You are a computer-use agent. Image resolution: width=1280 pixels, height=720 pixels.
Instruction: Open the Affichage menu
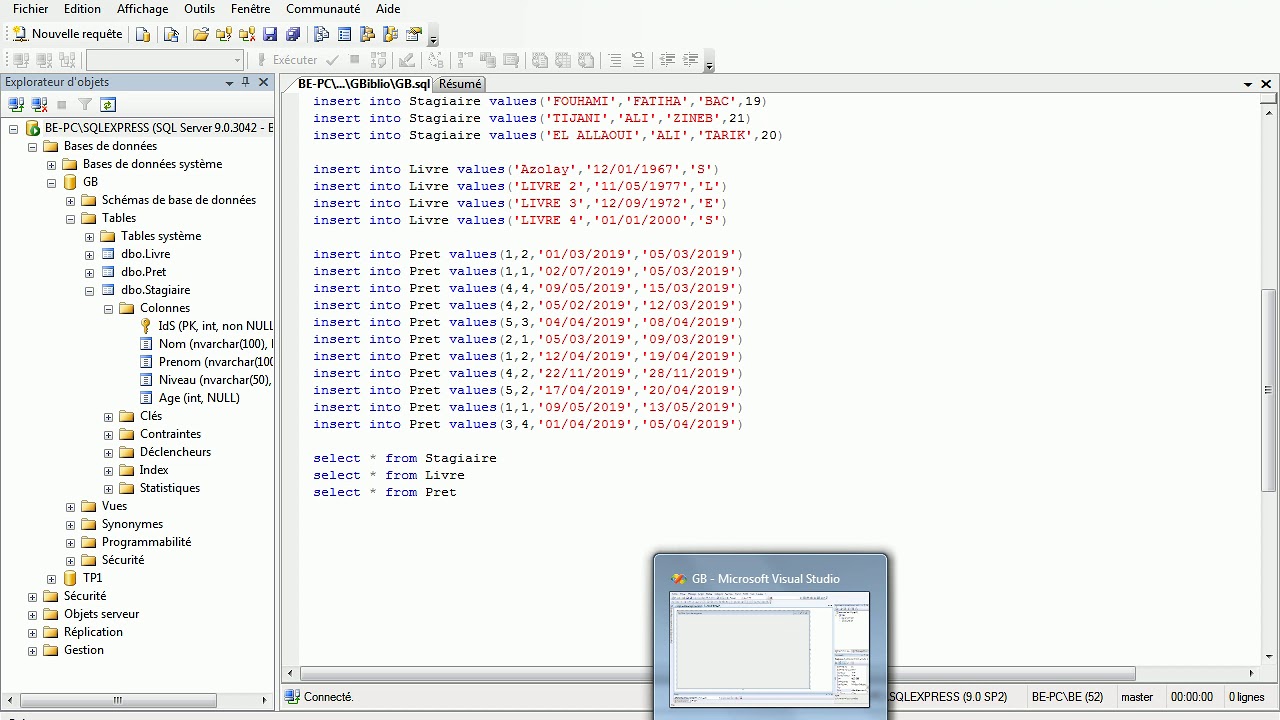click(142, 9)
